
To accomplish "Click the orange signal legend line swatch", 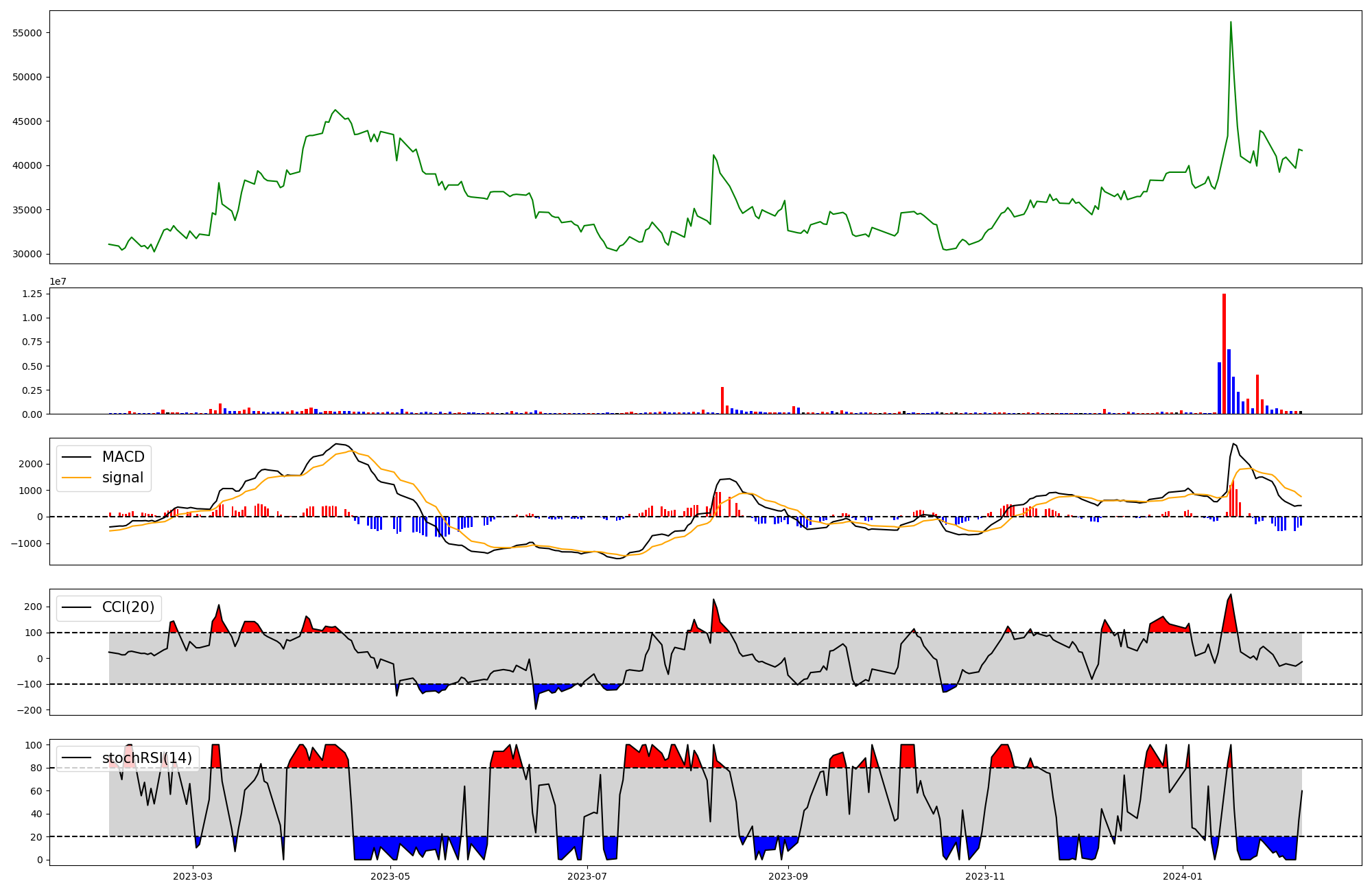I will coord(78,478).
